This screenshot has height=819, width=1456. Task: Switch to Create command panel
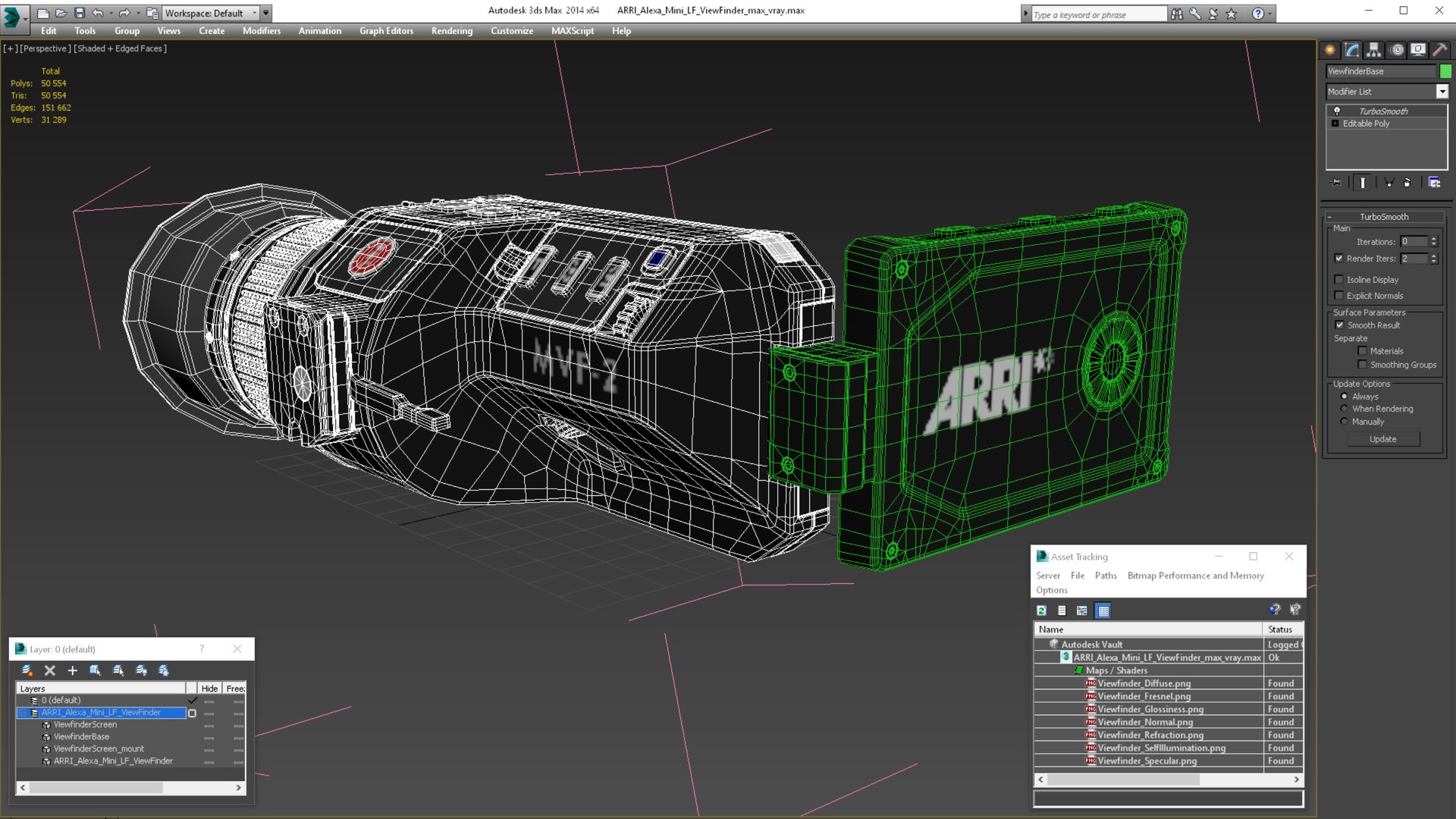(x=1330, y=50)
